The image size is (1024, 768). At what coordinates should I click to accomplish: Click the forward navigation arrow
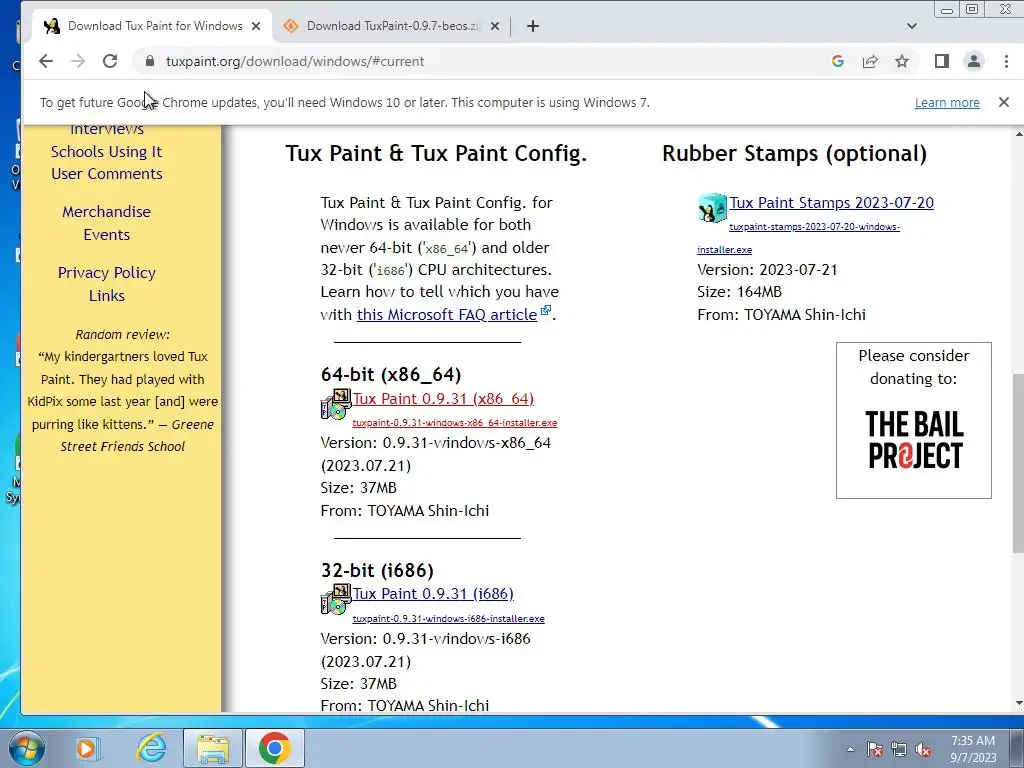point(78,61)
